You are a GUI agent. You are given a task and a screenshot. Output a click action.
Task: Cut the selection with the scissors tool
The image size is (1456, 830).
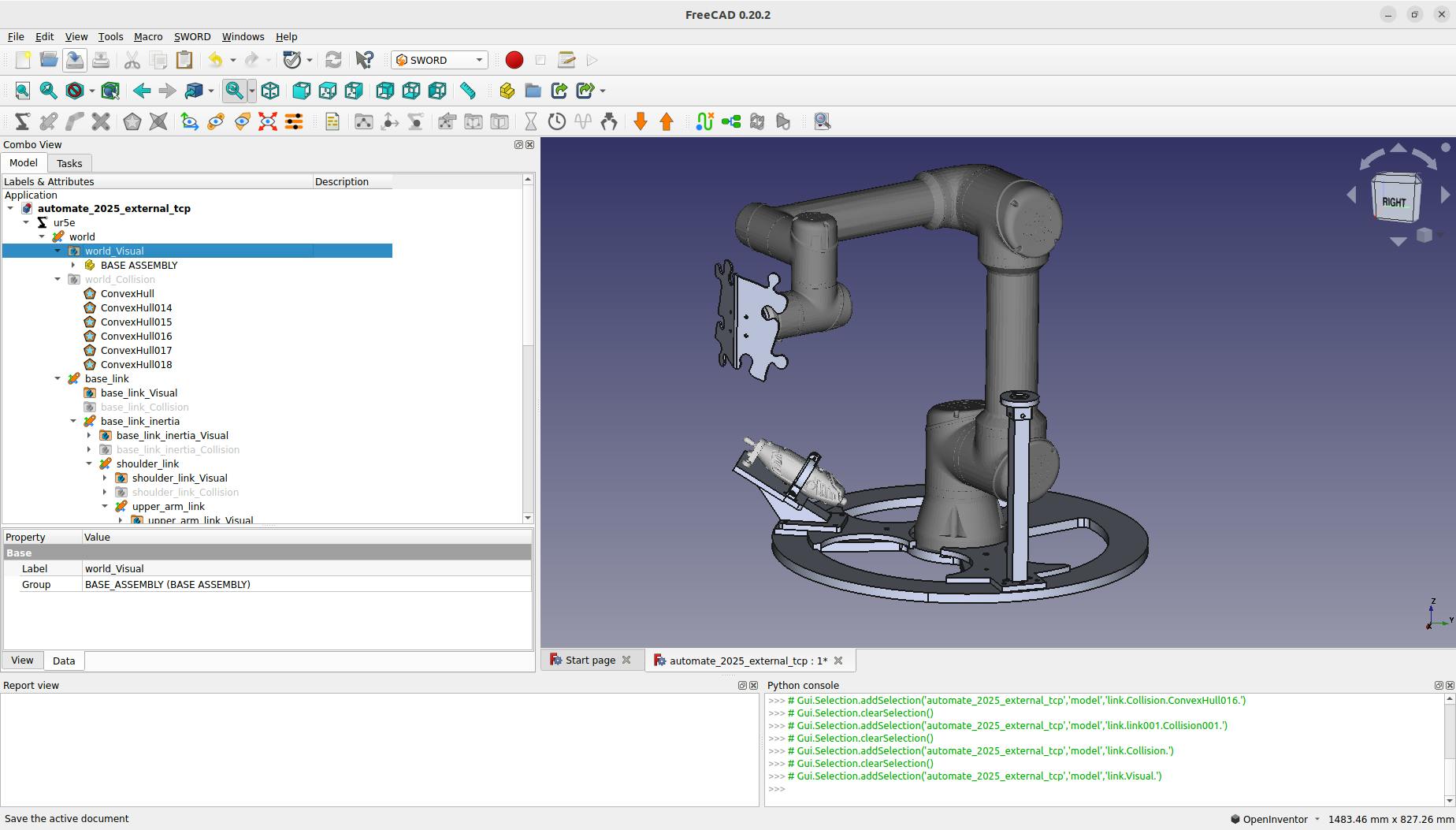tap(132, 60)
